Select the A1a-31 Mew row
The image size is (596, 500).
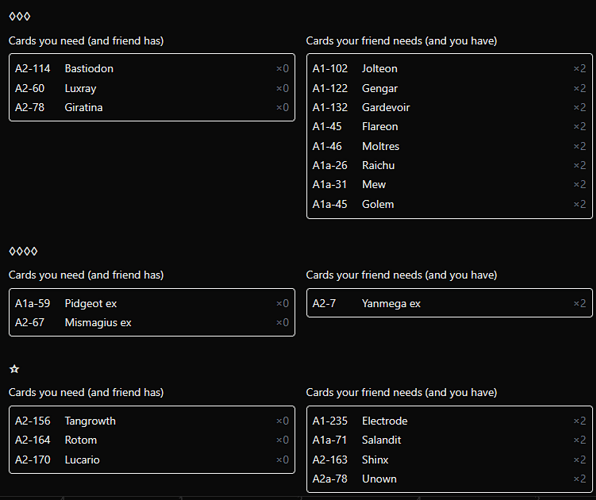pyautogui.click(x=449, y=184)
